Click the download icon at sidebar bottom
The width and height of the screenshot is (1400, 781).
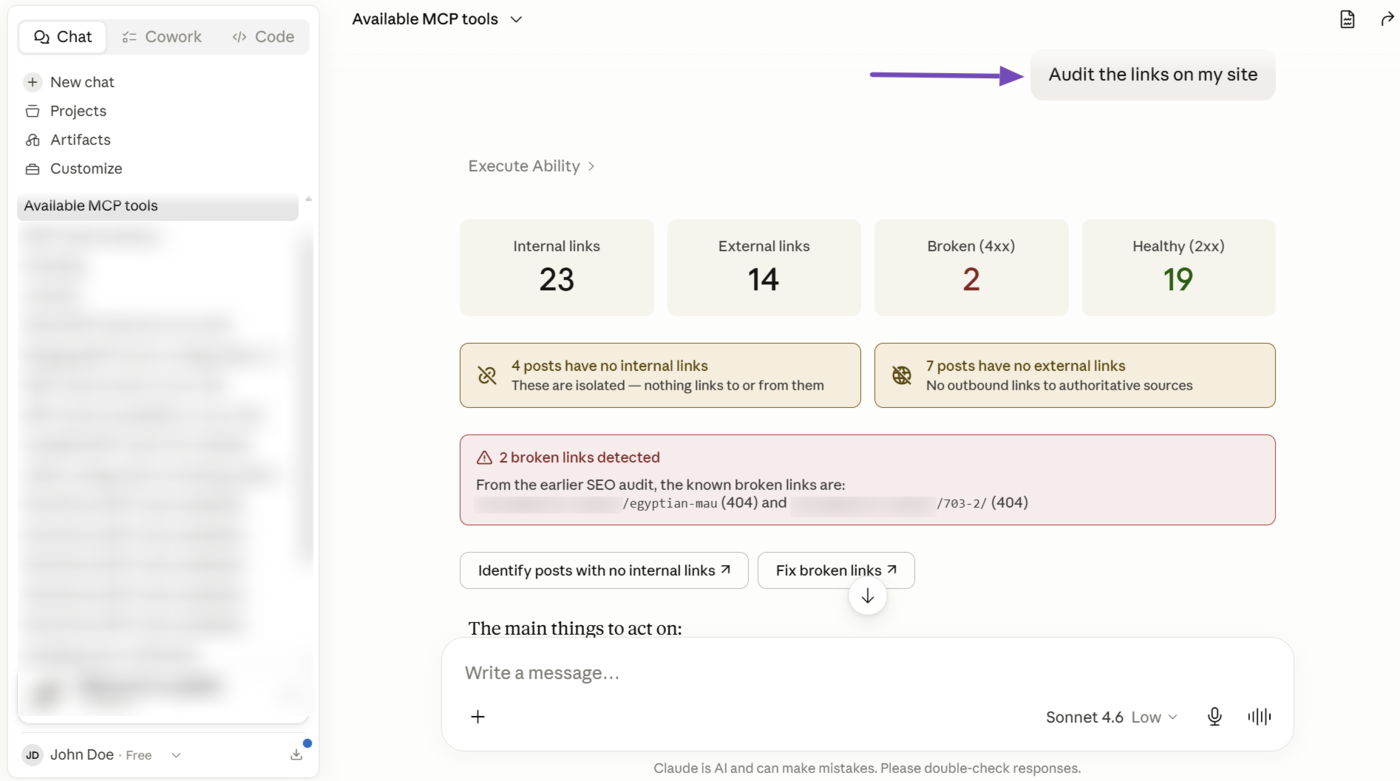coord(297,755)
